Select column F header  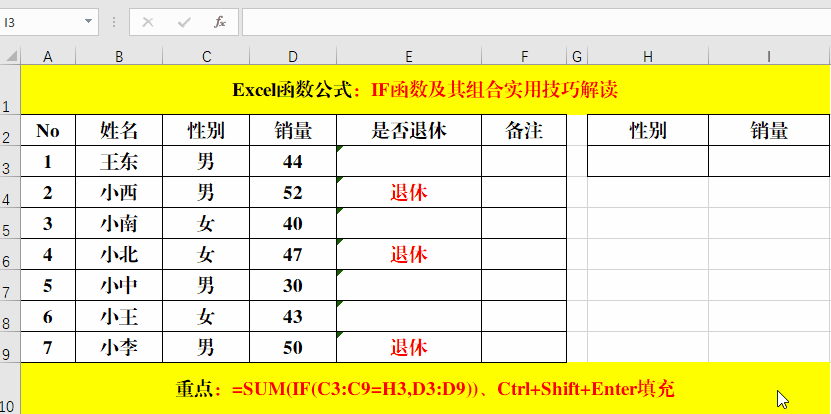point(524,56)
